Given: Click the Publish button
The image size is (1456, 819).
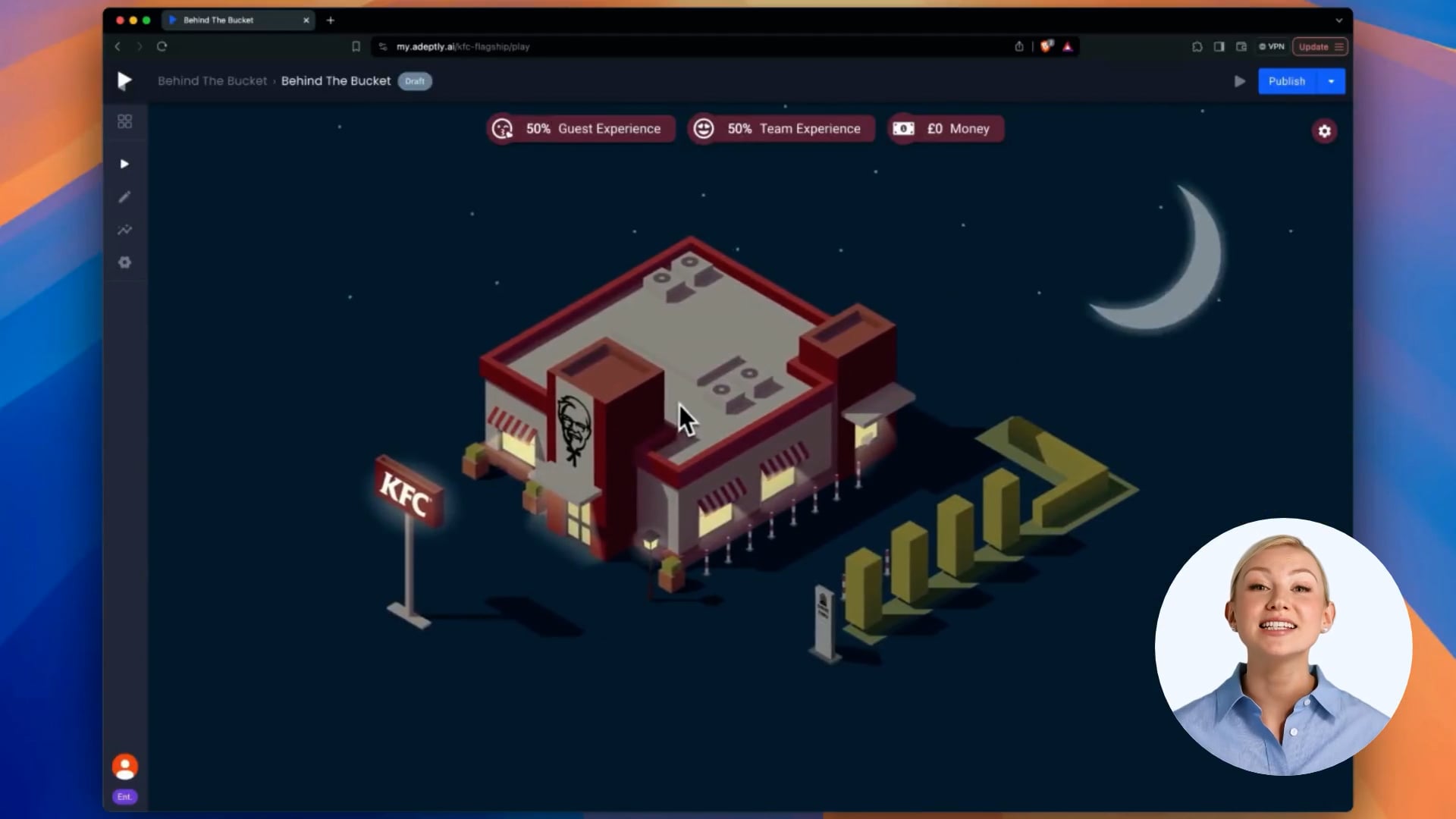Looking at the screenshot, I should (1287, 81).
